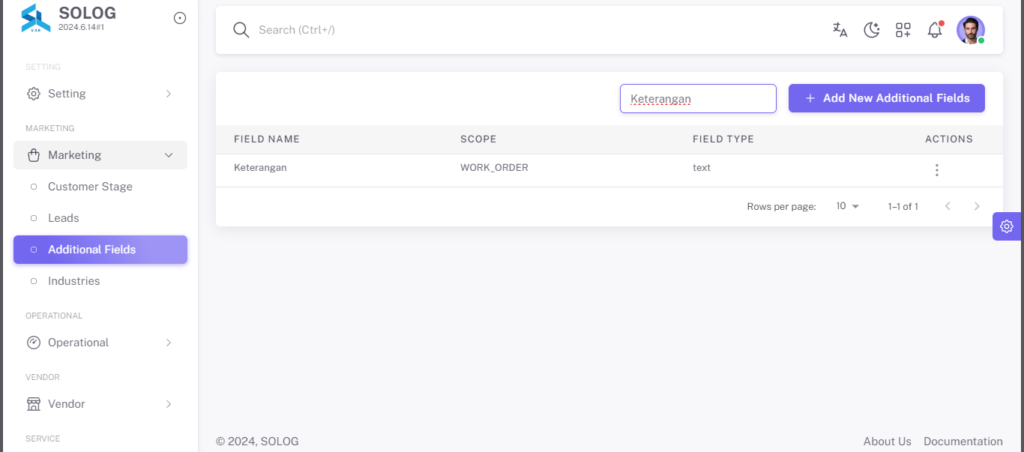Image resolution: width=1024 pixels, height=452 pixels.
Task: Click the language translate icon
Action: point(840,30)
